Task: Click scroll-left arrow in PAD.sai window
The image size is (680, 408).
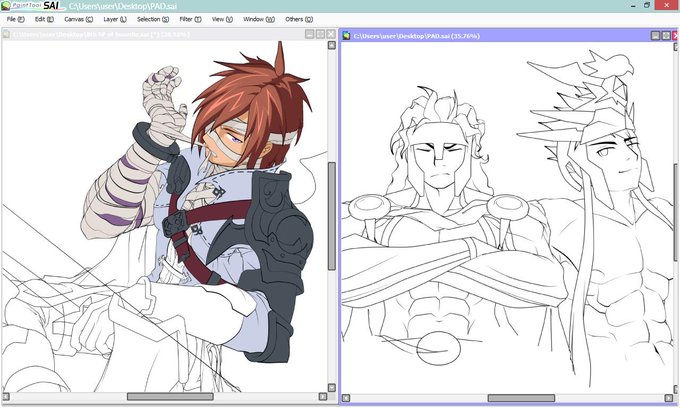Action: 346,398
